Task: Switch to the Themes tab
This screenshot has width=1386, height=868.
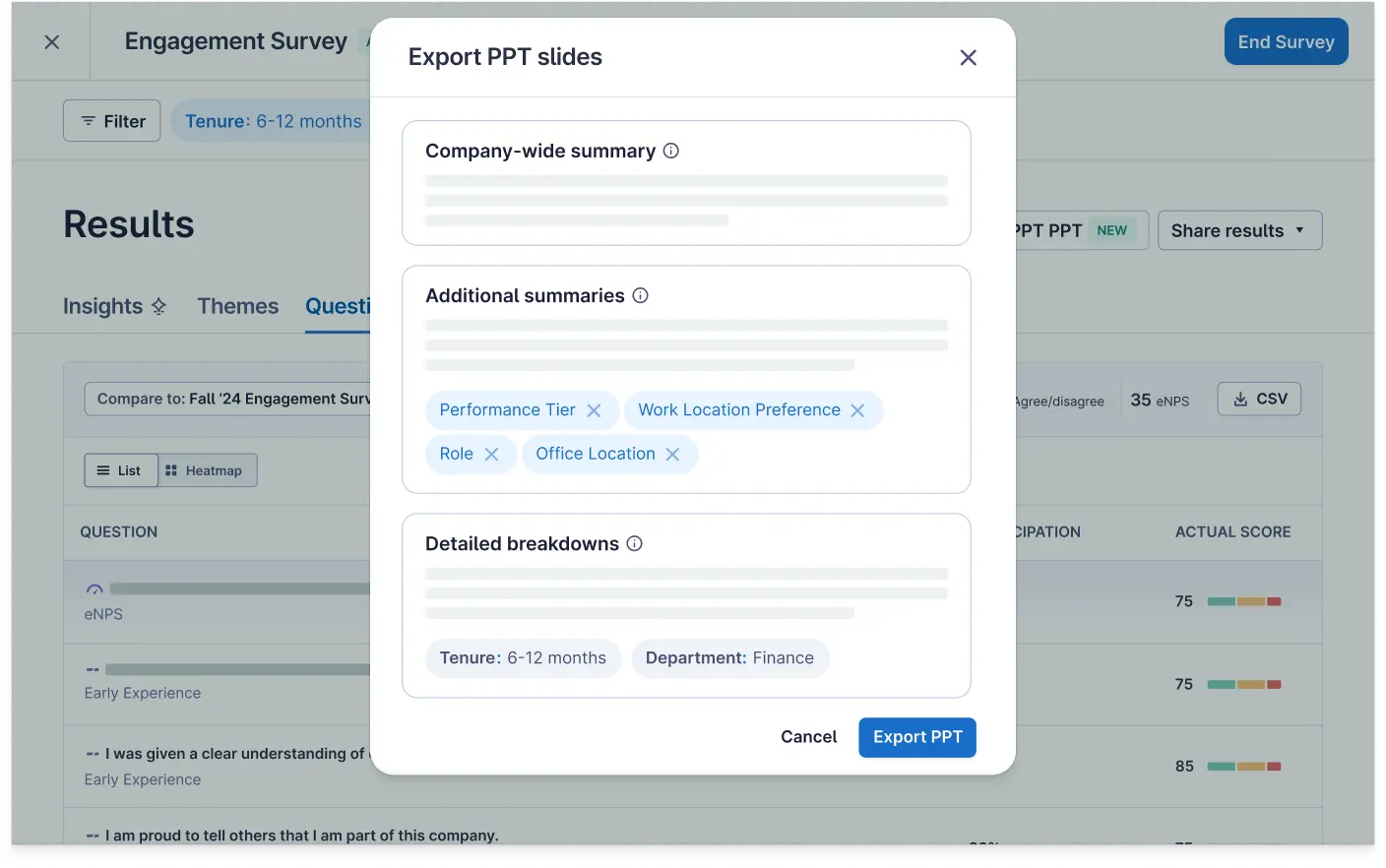Action: pyautogui.click(x=238, y=306)
